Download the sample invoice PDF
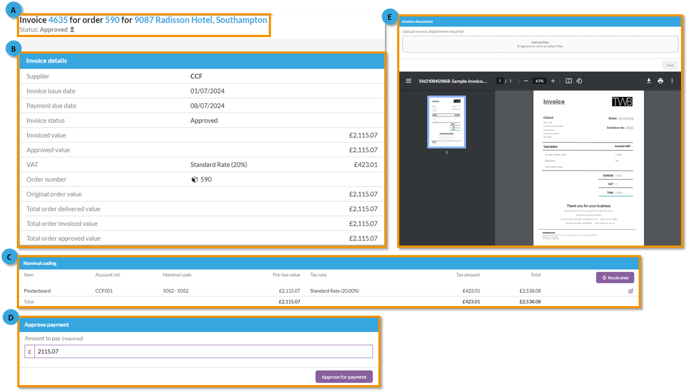Screen dimensions: 688x392 point(649,81)
